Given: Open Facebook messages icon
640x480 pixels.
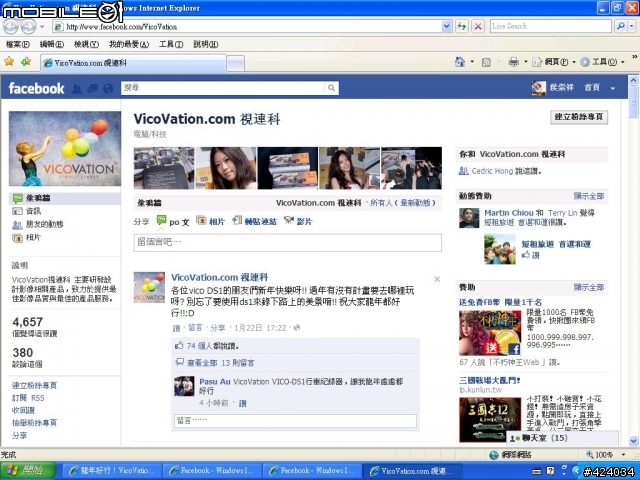Looking at the screenshot, I should [92, 88].
